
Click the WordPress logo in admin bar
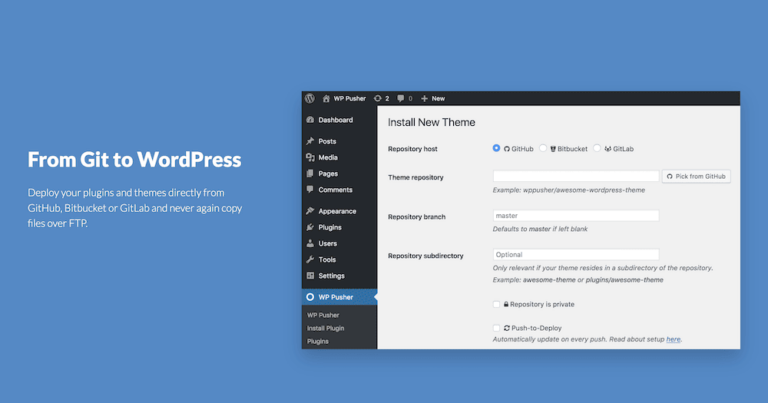pyautogui.click(x=310, y=99)
